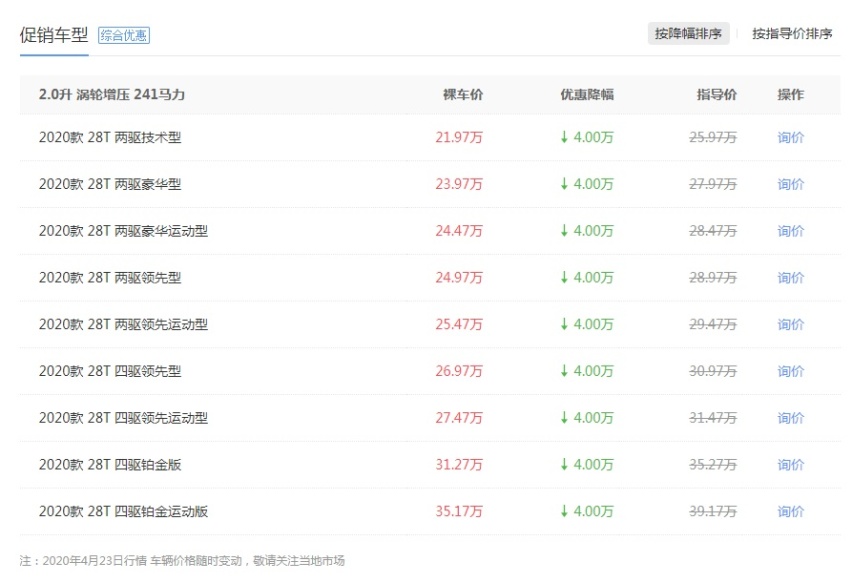This screenshot has height=583, width=852.
Task: Click 询价 for 28T 四驱铂金运动版
Action: (790, 511)
